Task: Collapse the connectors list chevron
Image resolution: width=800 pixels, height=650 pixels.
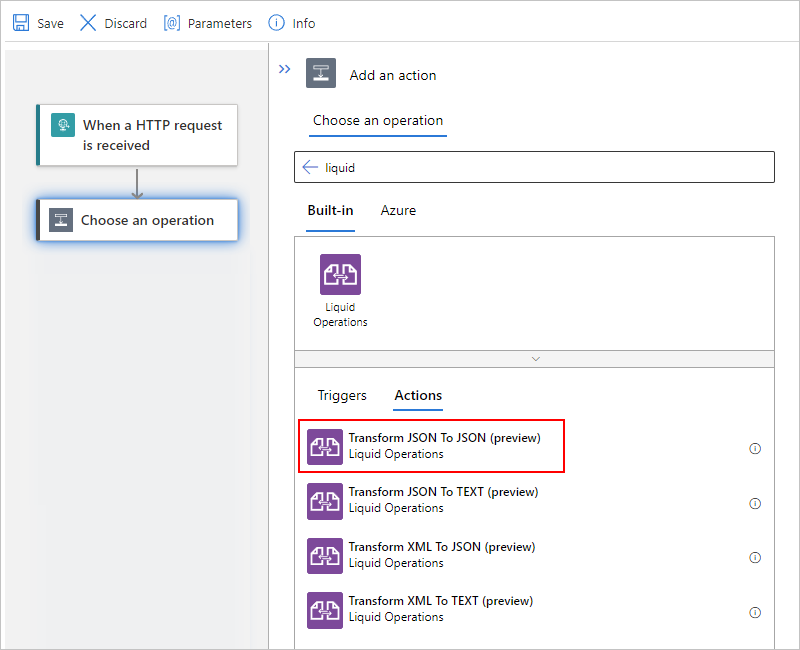Action: (x=535, y=358)
